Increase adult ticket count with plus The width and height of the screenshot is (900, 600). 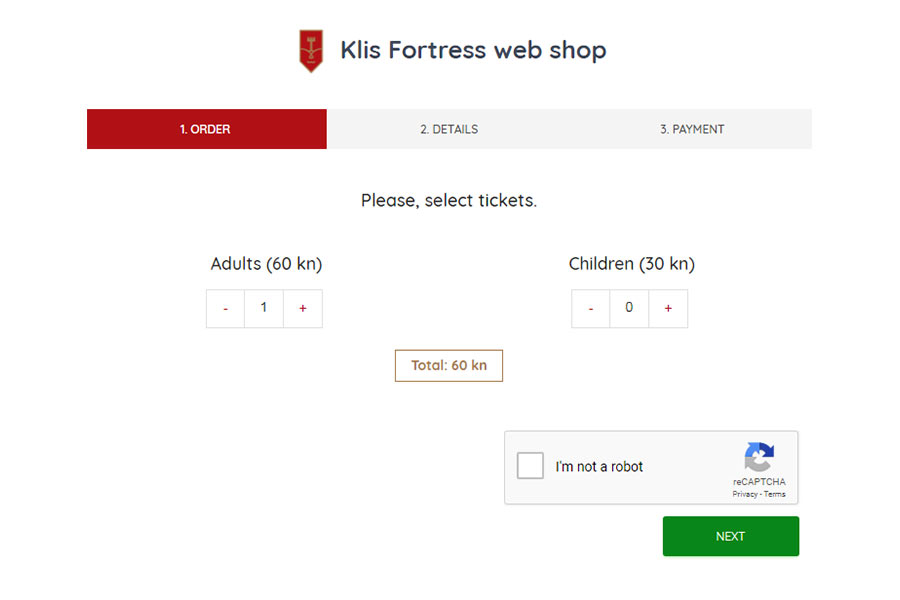pyautogui.click(x=303, y=309)
